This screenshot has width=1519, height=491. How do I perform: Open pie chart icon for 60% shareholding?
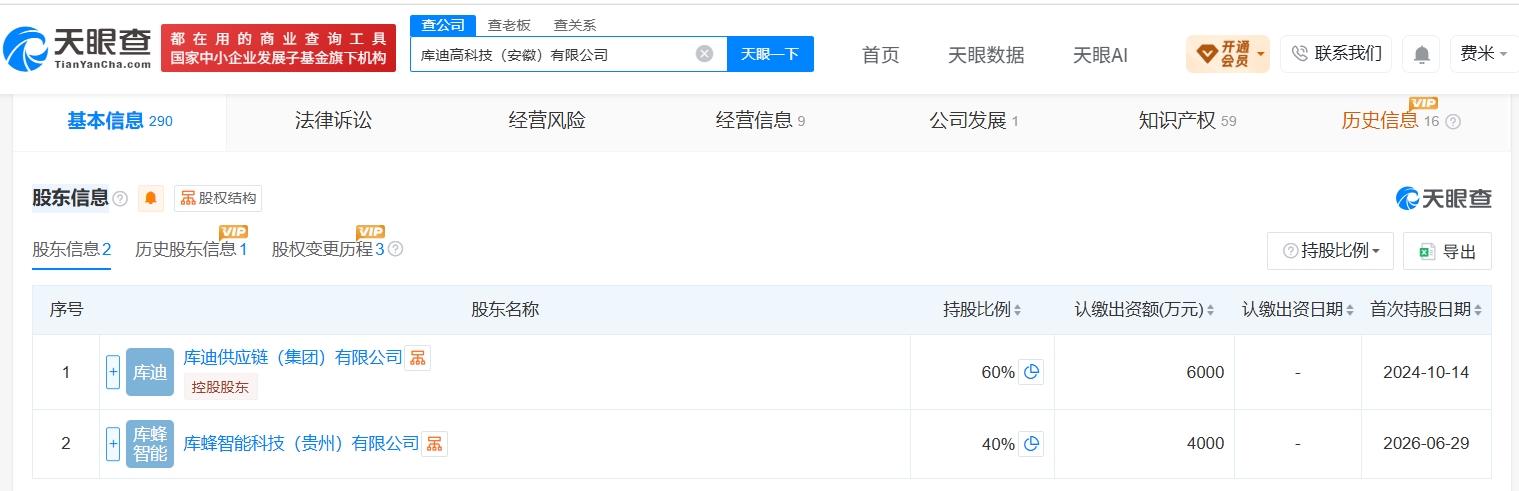[1031, 372]
